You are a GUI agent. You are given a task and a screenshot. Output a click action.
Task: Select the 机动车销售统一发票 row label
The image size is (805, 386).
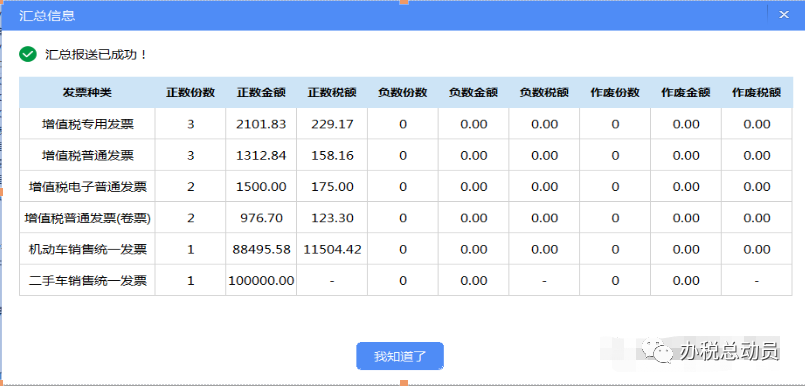(88, 249)
